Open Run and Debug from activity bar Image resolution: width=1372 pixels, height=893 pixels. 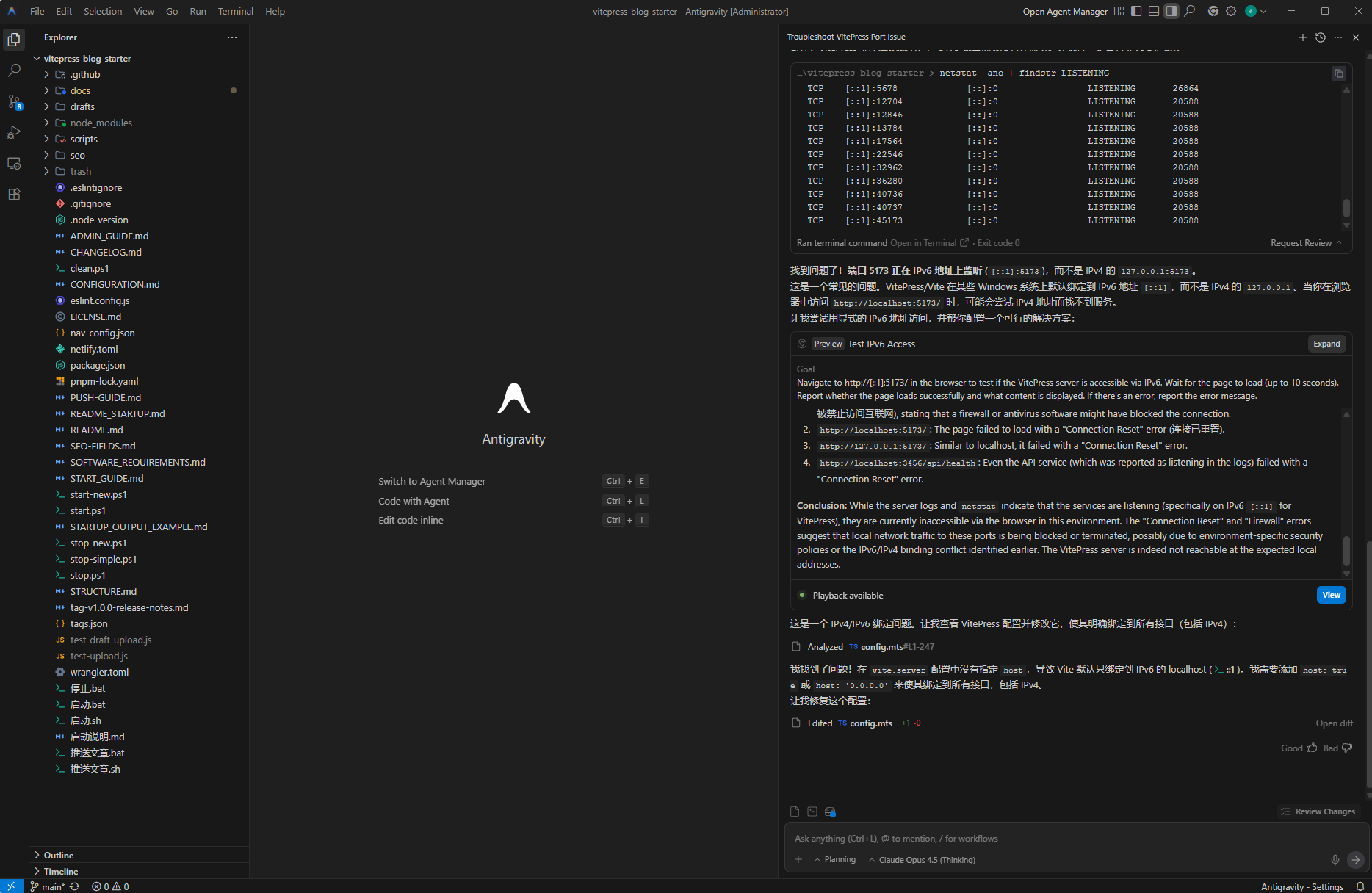14,133
